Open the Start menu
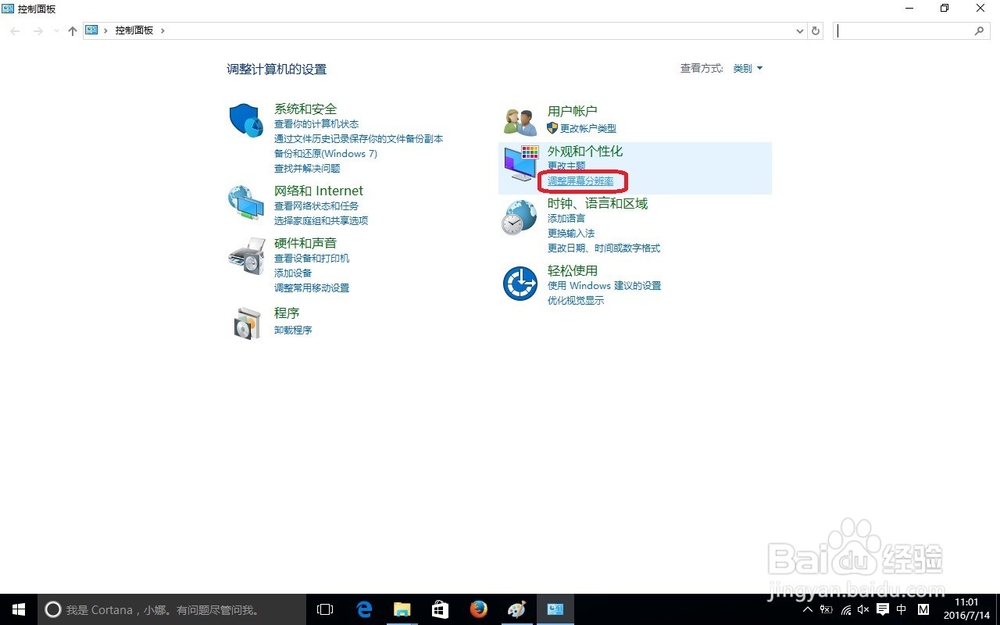The image size is (1000, 625). (x=18, y=610)
